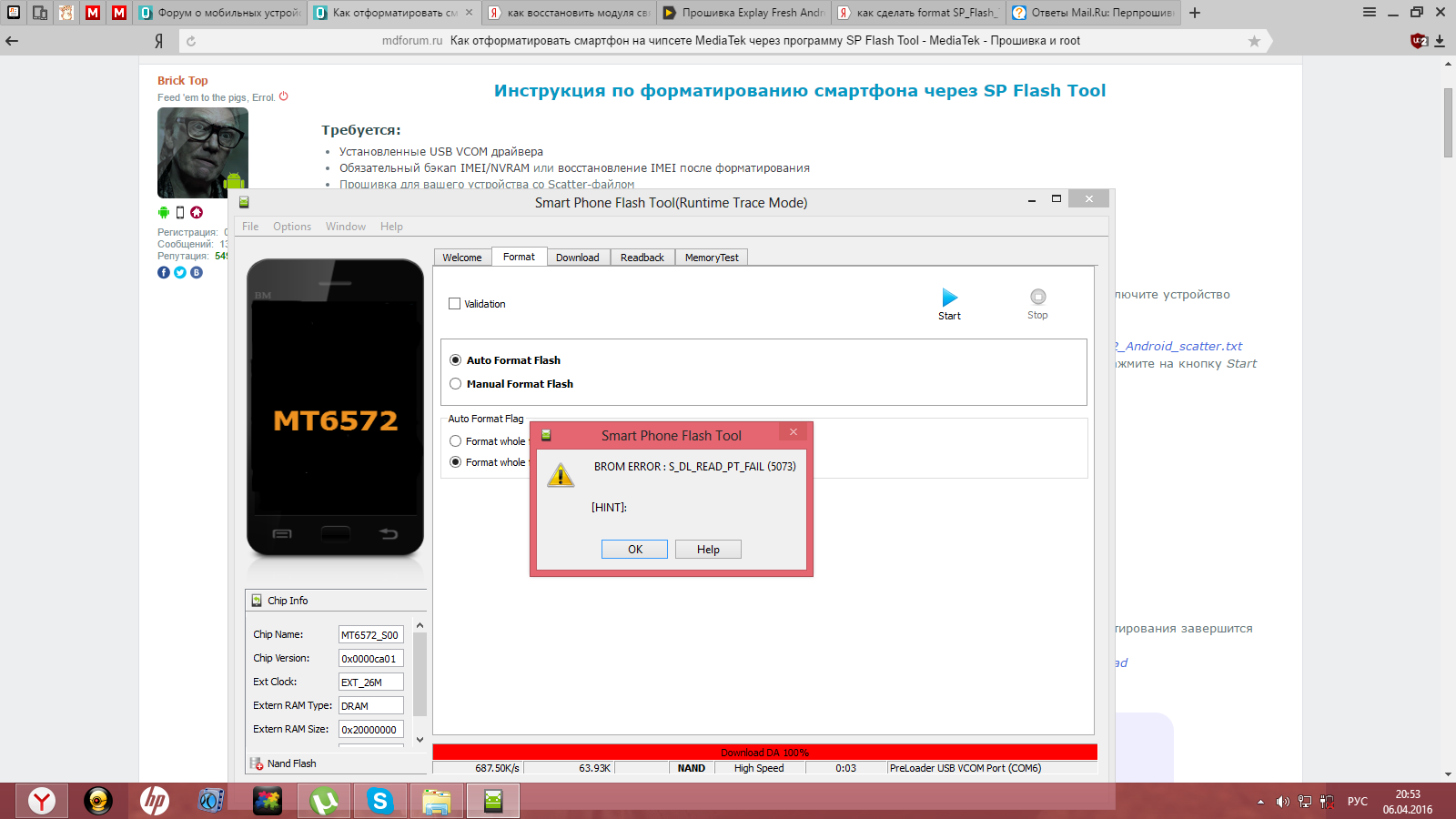This screenshot has width=1456, height=819.
Task: Open the Chip Info panel icon
Action: [x=257, y=601]
